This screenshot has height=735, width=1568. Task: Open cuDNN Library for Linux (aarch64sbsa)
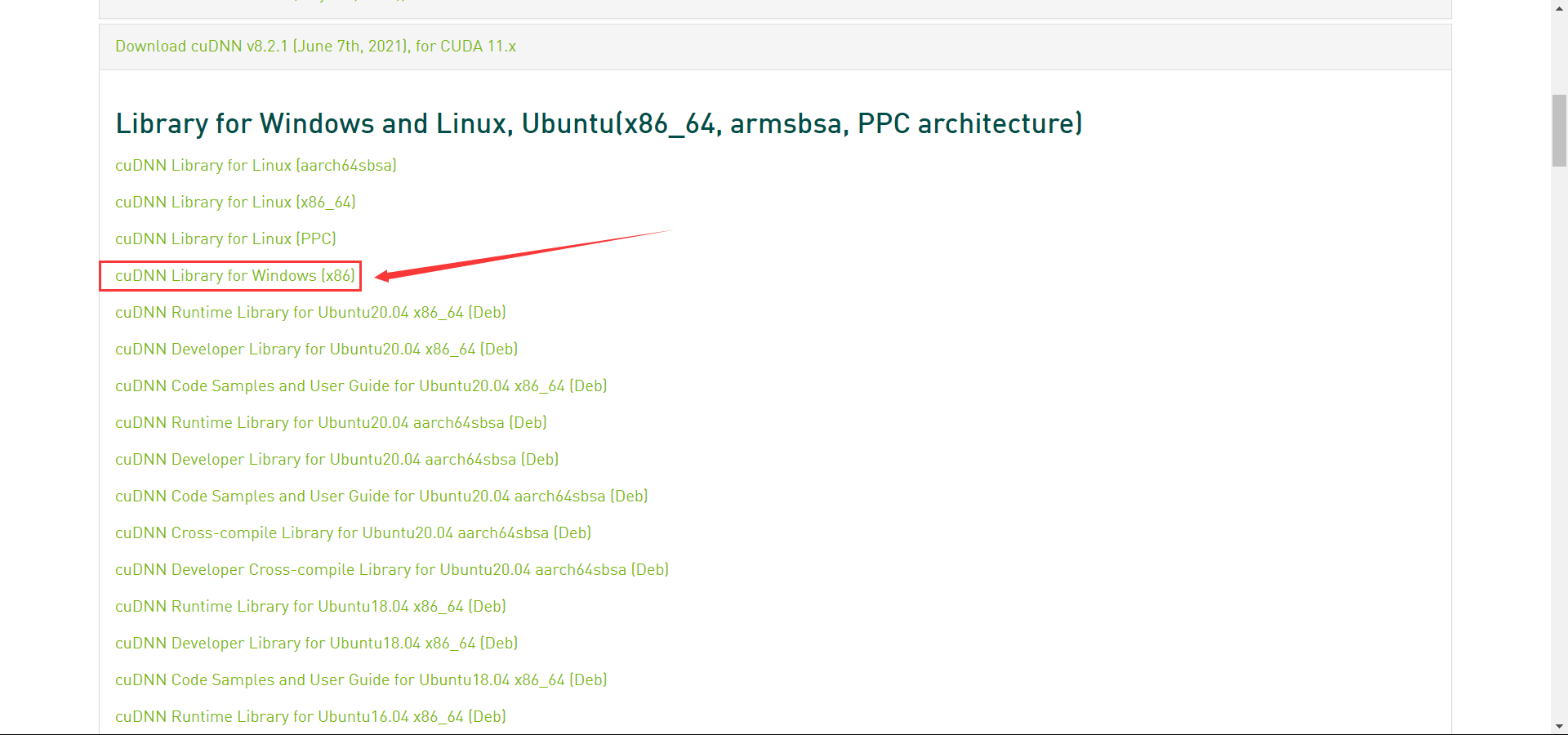coord(256,166)
